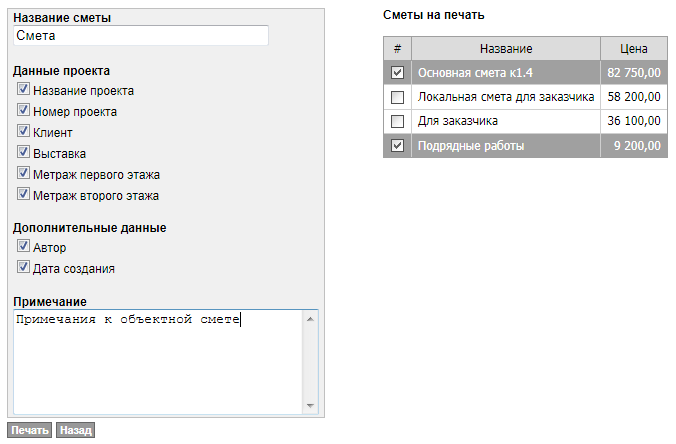Uncheck the Выставка option

(23, 153)
